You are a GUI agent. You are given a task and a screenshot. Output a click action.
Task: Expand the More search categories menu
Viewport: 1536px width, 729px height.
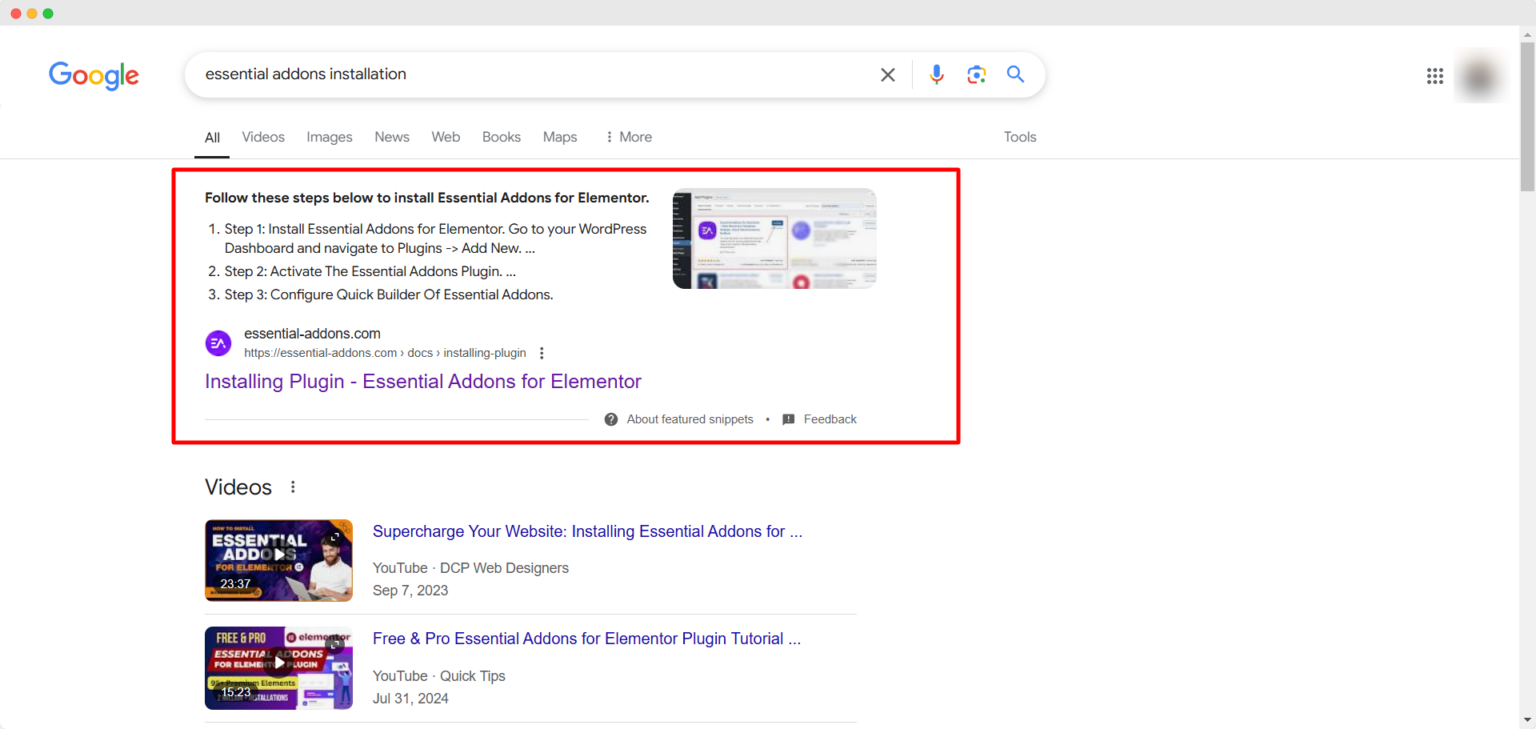tap(628, 137)
